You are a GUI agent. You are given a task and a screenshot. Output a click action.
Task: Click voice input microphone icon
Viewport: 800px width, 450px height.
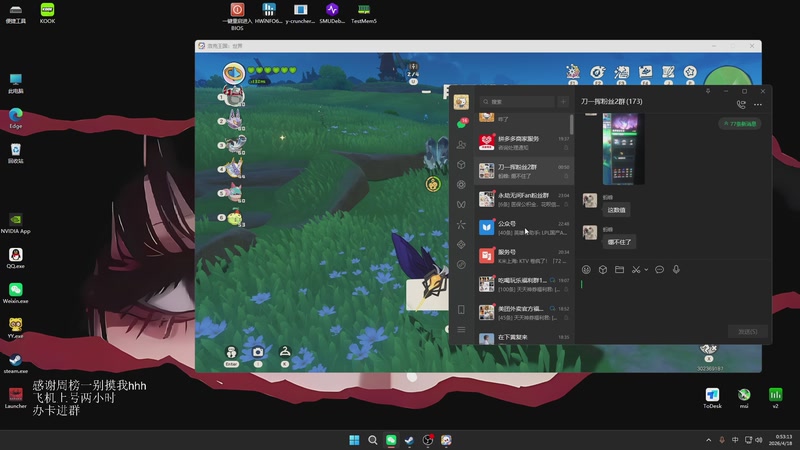(x=676, y=269)
